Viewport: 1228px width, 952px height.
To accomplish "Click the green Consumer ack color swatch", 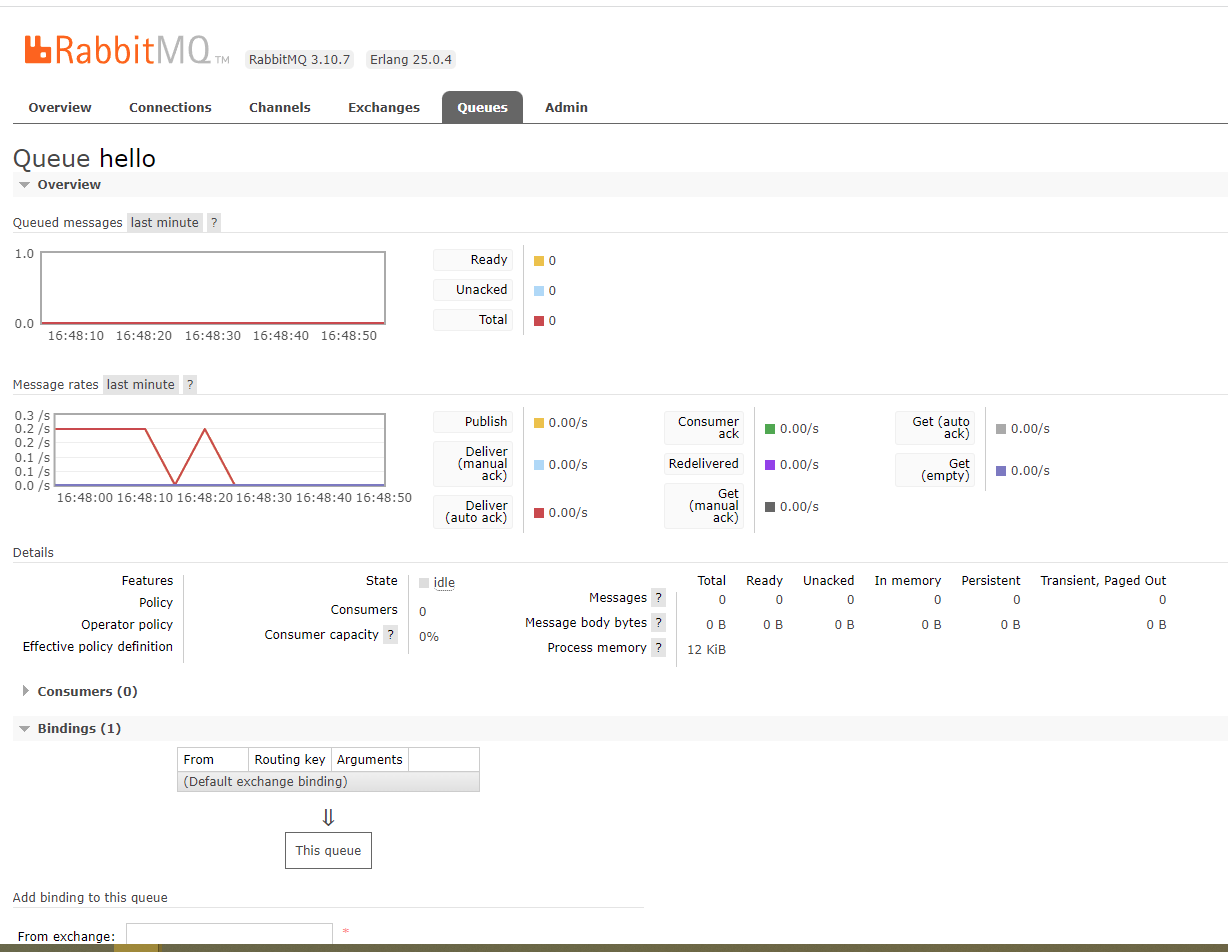I will point(770,429).
